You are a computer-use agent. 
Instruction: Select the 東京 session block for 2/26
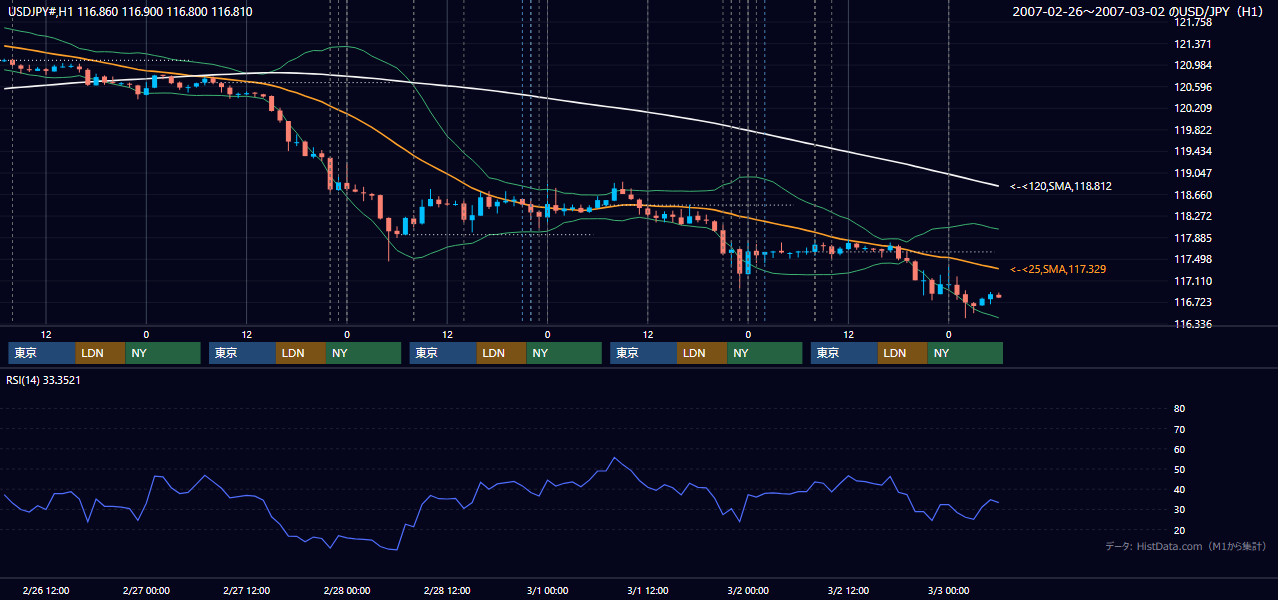pos(42,353)
